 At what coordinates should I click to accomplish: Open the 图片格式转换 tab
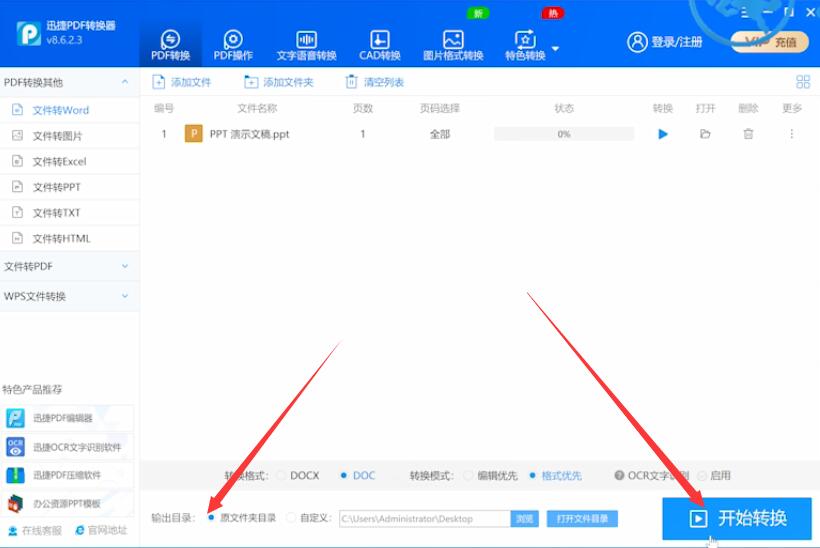453,45
